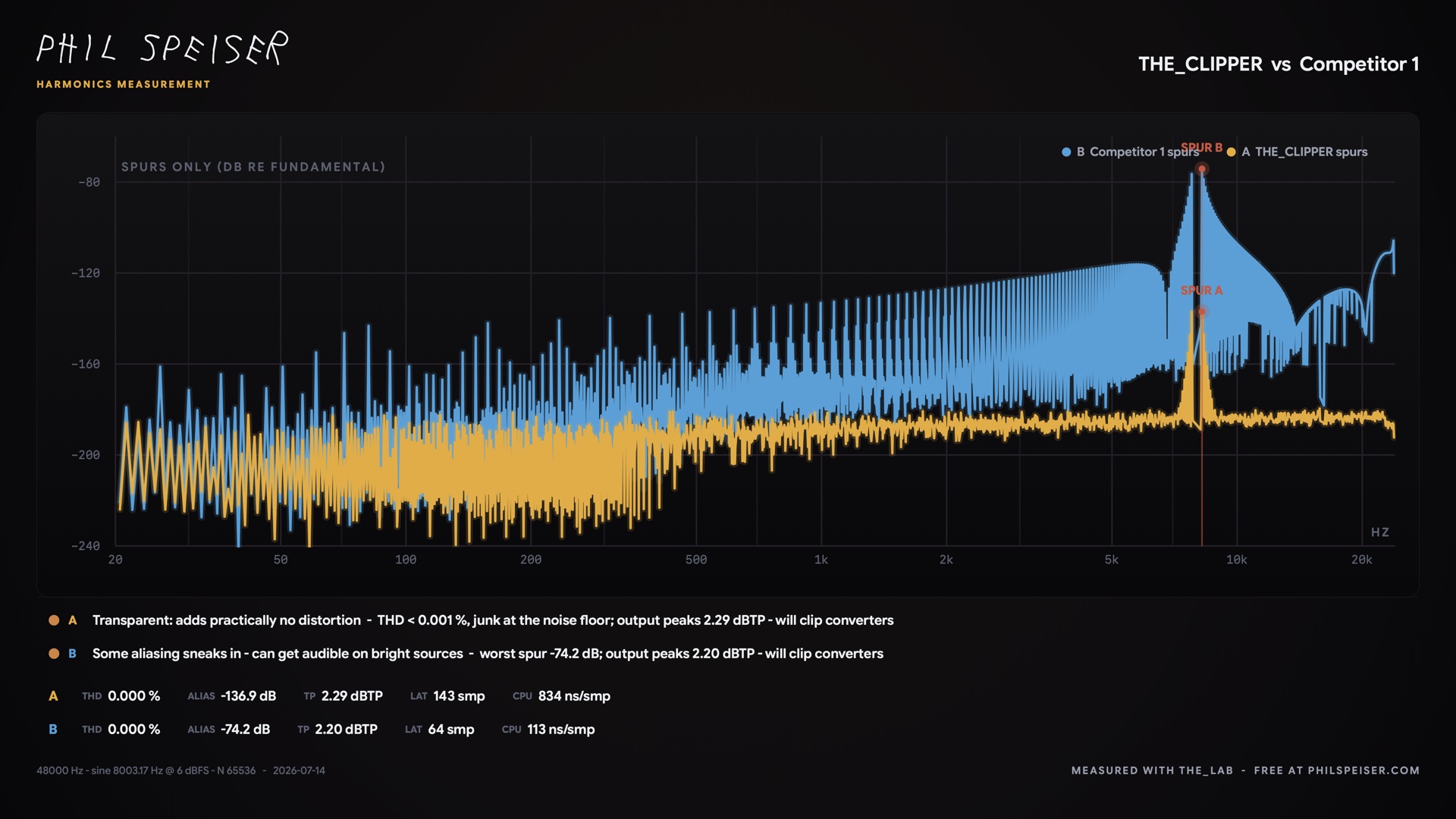Click the blue Competitor 1 legend dot
This screenshot has width=1456, height=819.
click(1066, 152)
